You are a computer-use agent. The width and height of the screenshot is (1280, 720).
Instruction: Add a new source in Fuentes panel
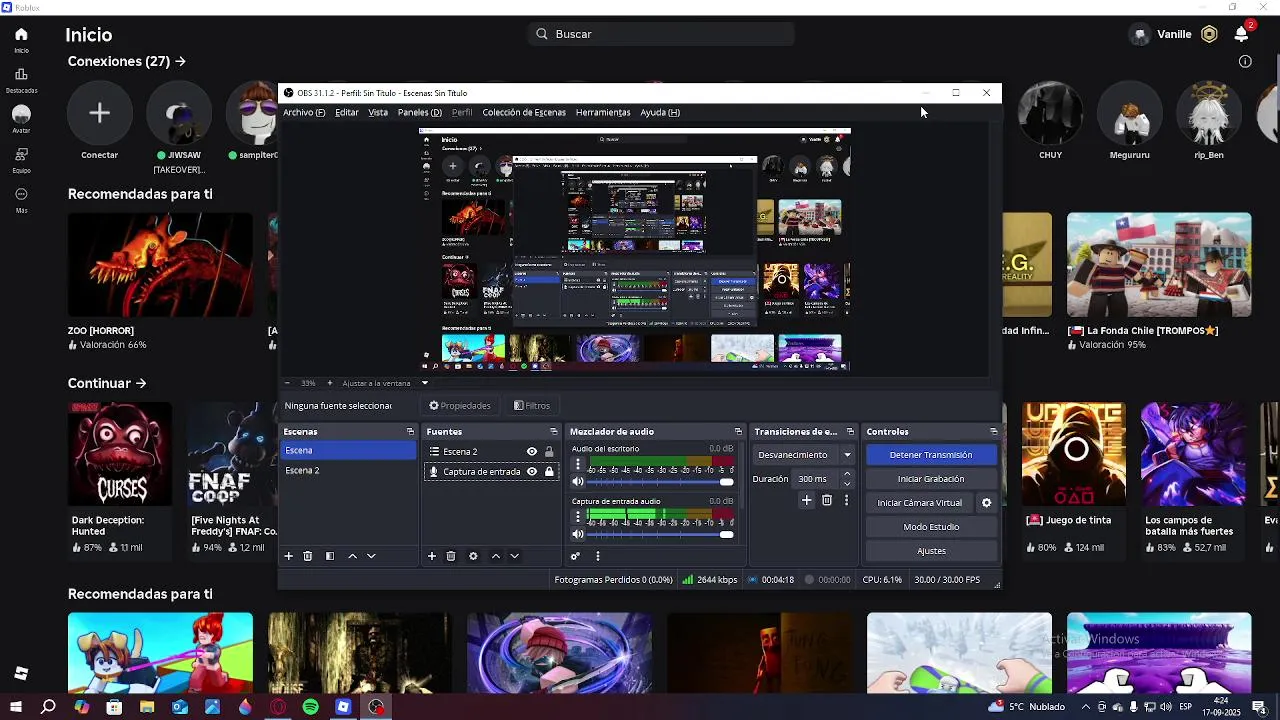432,556
